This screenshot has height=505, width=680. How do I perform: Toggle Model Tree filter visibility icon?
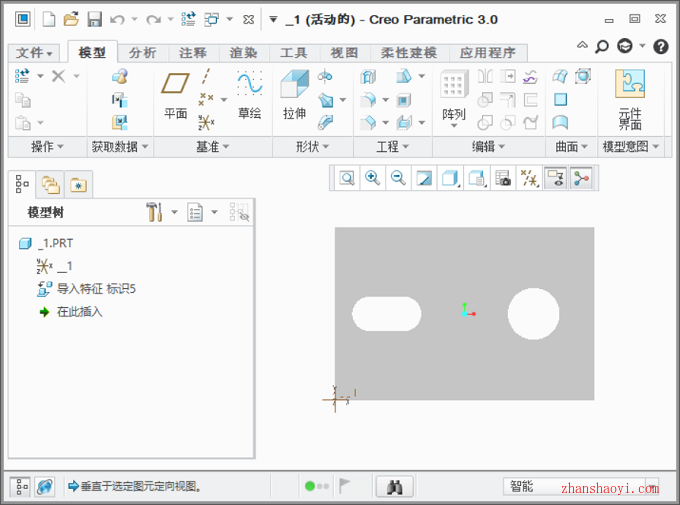239,212
